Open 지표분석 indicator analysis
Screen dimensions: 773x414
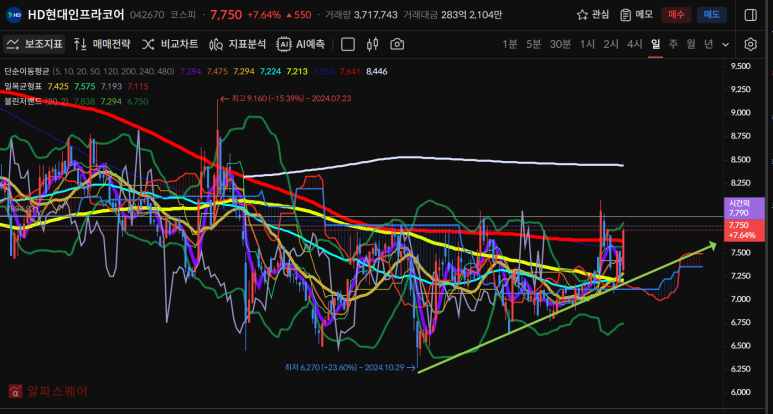(238, 44)
